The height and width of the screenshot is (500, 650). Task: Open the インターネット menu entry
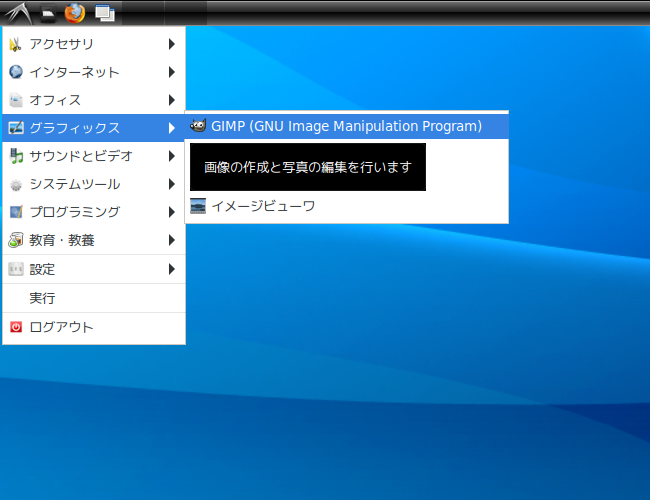point(94,72)
